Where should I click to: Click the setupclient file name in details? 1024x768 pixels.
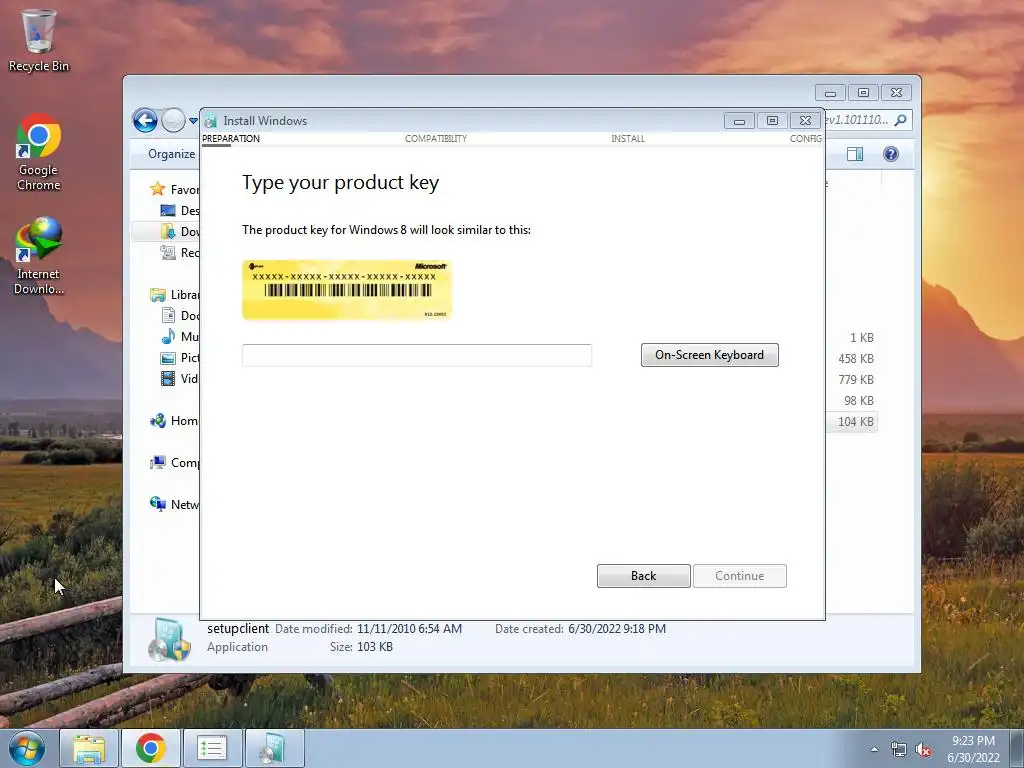click(x=238, y=628)
